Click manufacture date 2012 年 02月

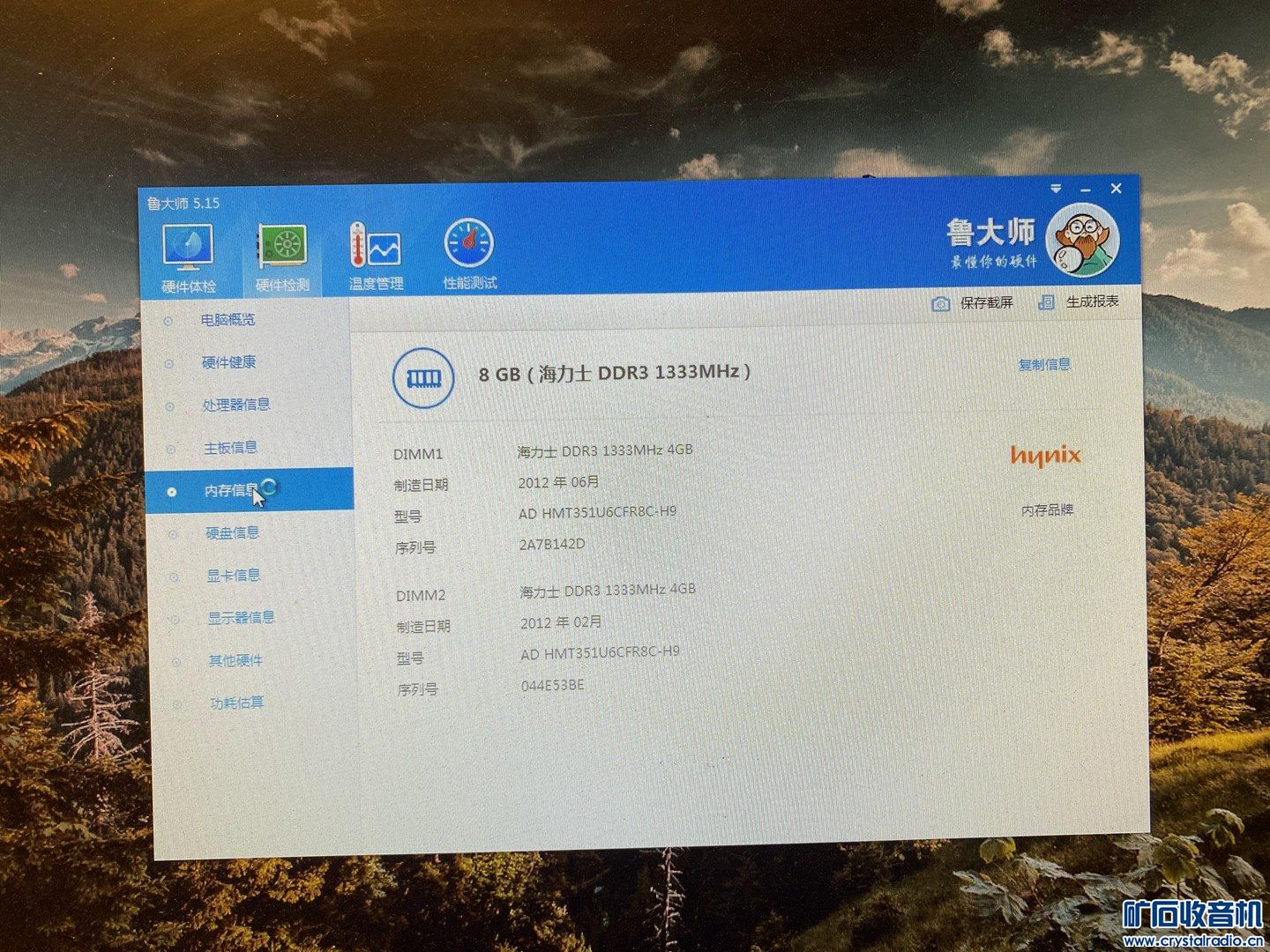tap(561, 622)
